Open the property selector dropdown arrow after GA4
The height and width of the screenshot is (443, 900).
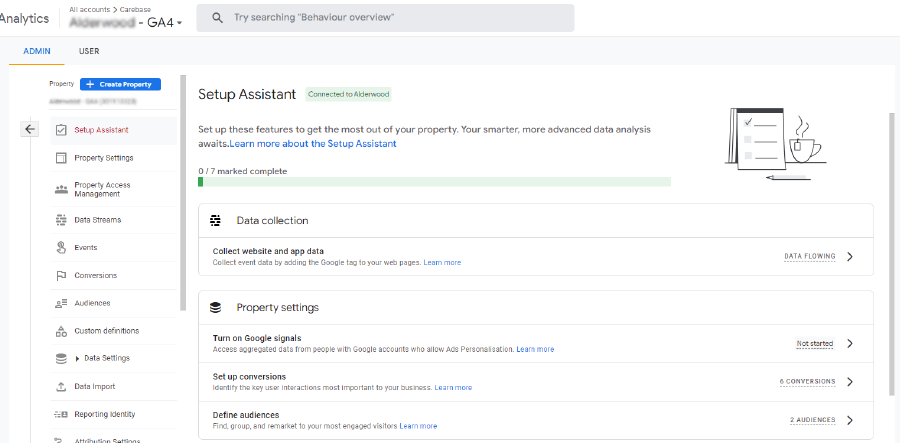(180, 24)
